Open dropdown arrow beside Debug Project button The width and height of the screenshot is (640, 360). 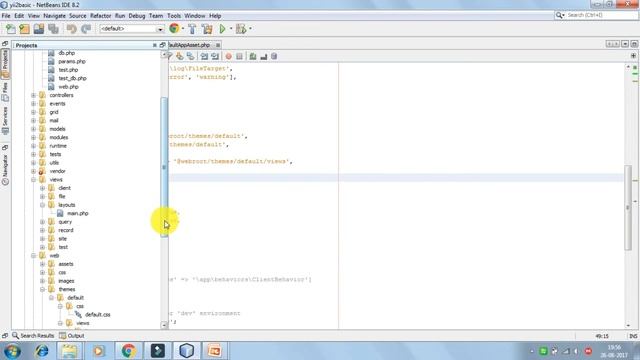(x=250, y=29)
